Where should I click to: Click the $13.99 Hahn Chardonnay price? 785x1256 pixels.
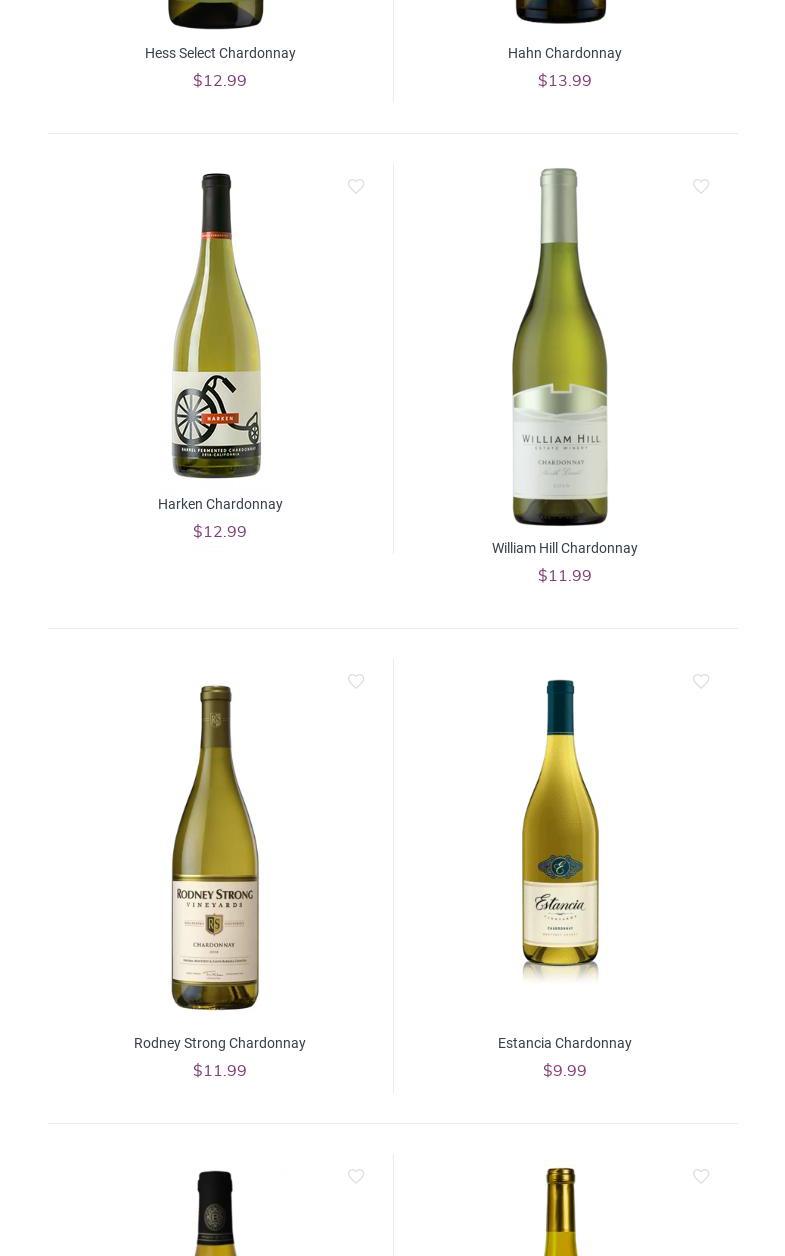point(565,80)
